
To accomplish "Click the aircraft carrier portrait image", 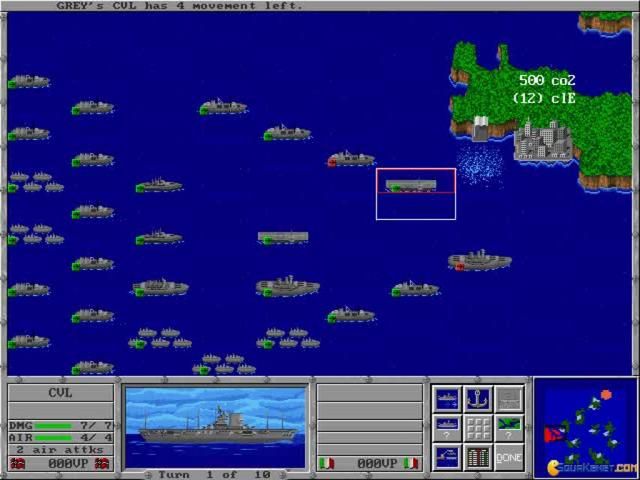I will pyautogui.click(x=216, y=427).
